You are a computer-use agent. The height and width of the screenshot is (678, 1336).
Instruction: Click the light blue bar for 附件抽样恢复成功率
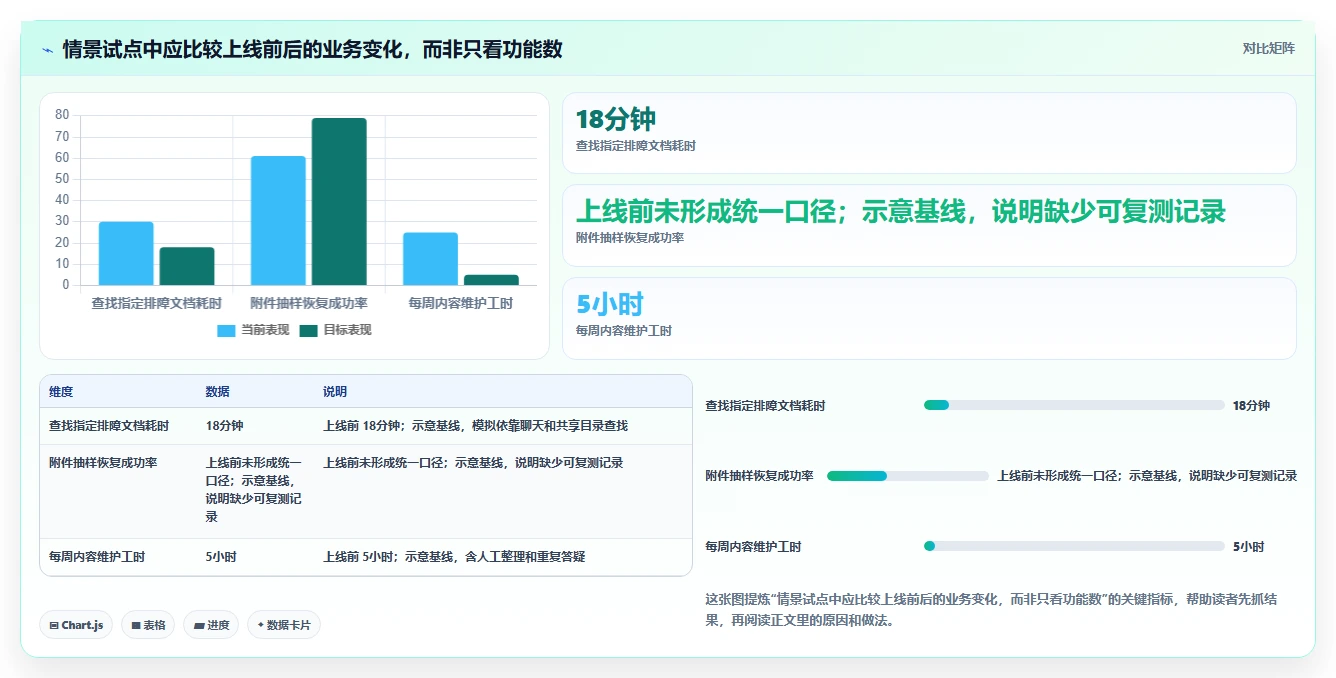[278, 220]
